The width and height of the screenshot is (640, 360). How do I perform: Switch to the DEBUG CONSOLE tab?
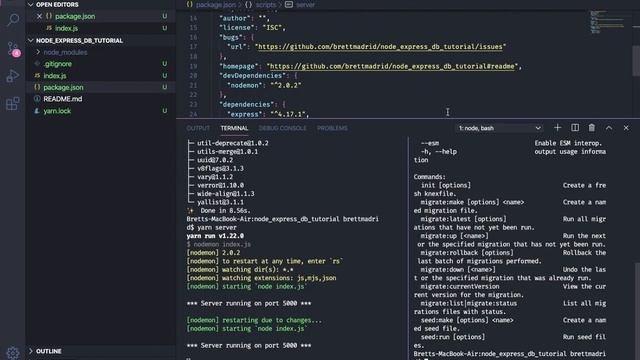pyautogui.click(x=282, y=128)
